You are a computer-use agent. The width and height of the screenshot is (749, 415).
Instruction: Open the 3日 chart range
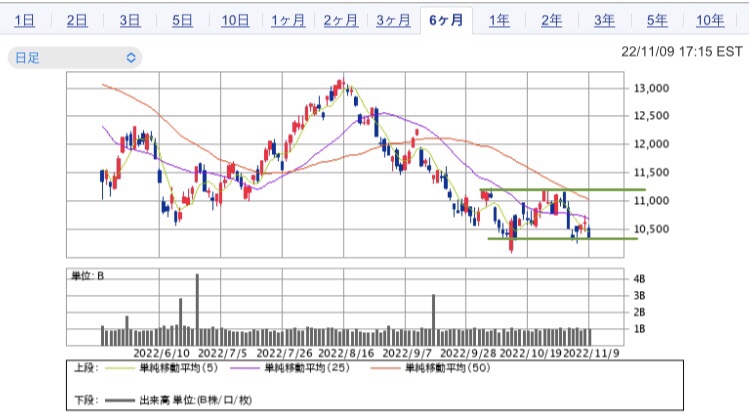point(129,21)
